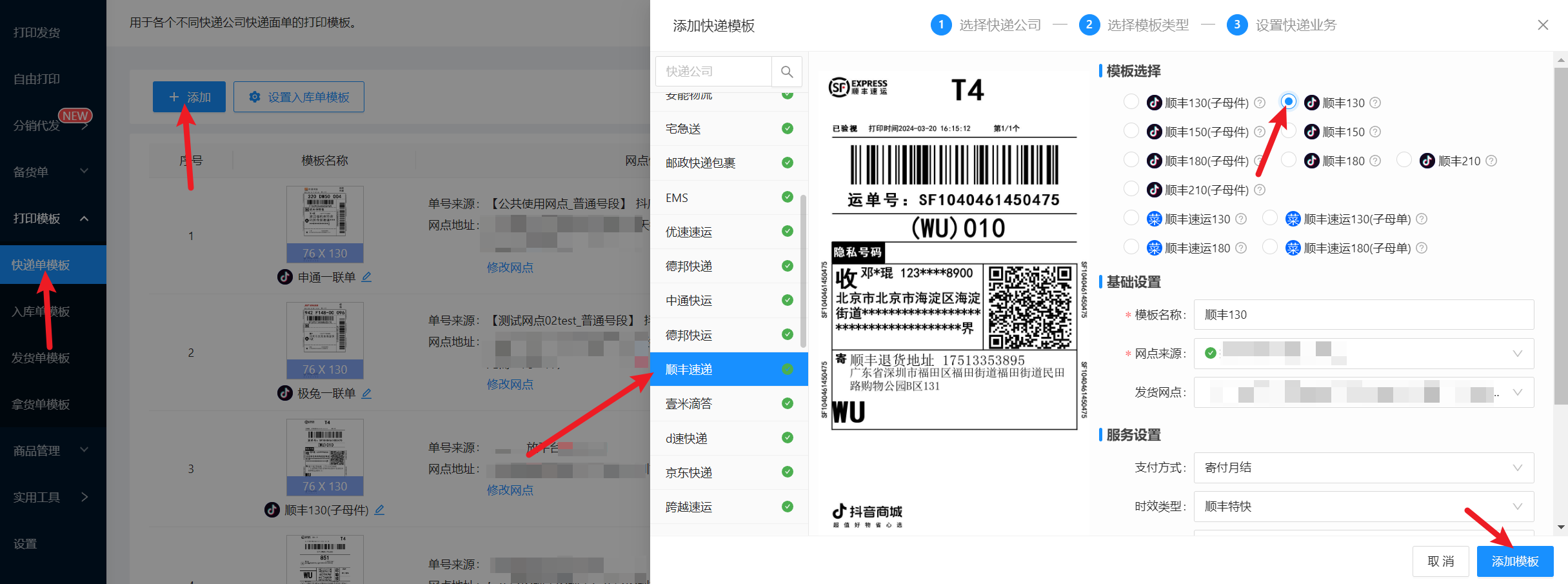Open the 发货网点 dropdown
The image size is (1568, 584).
tap(1364, 392)
